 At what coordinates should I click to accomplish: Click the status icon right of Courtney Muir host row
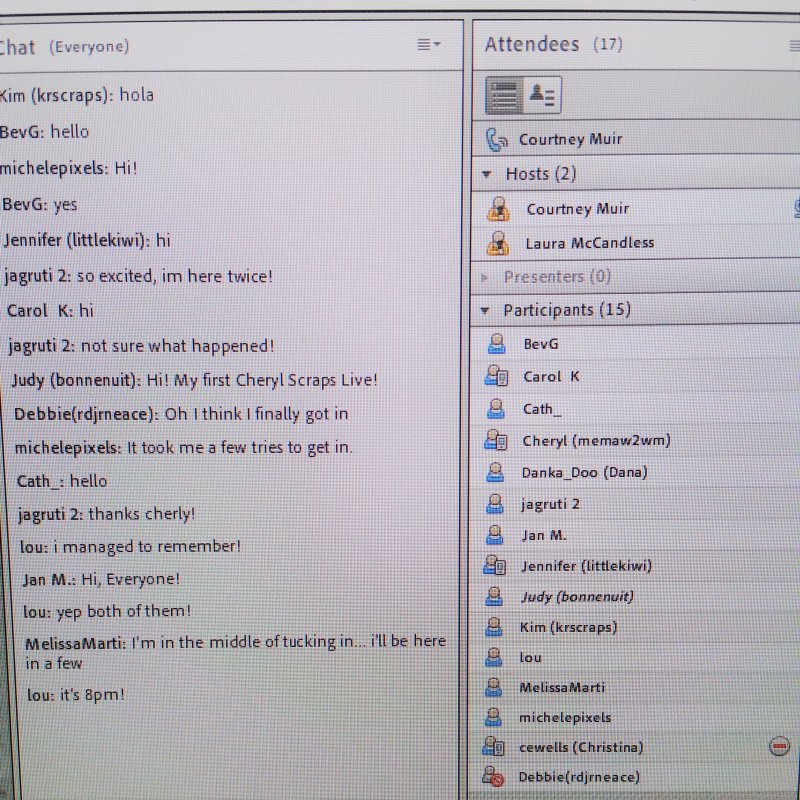(x=796, y=209)
